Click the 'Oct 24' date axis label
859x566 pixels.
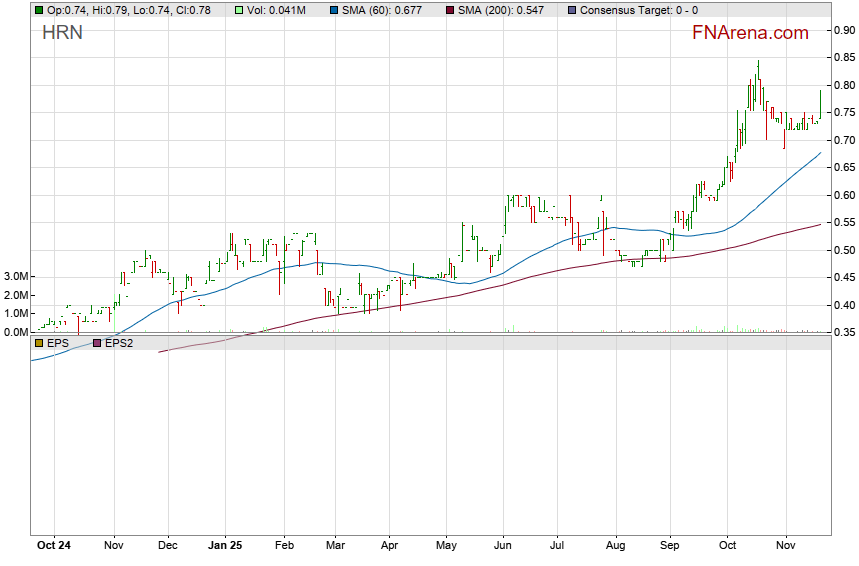[53, 546]
